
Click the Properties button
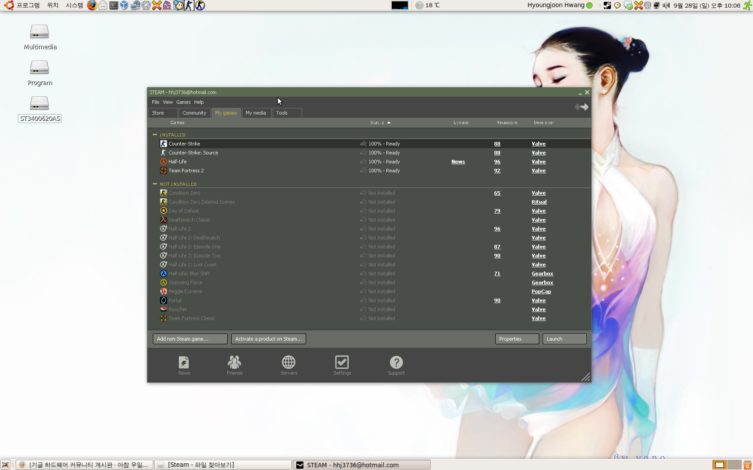[x=517, y=339]
